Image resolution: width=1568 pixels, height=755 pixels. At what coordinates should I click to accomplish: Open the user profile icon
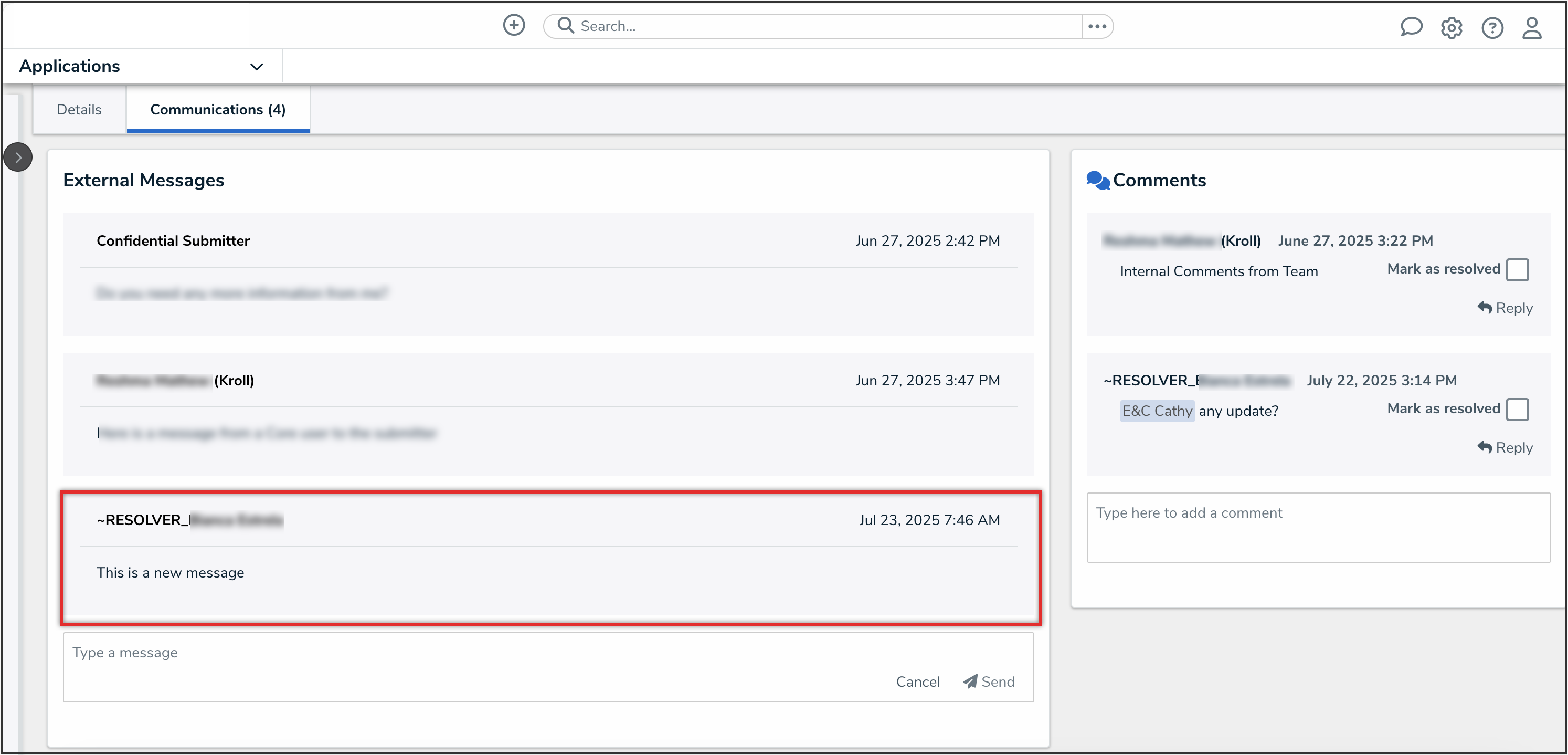1531,28
